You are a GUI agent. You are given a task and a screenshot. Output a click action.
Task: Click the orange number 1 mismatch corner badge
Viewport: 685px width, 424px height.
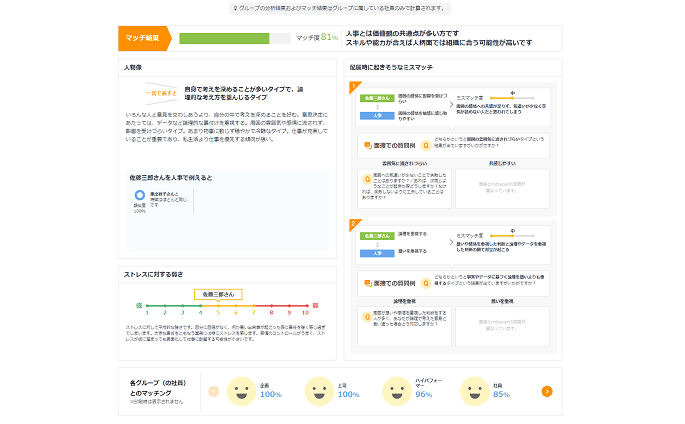click(354, 86)
